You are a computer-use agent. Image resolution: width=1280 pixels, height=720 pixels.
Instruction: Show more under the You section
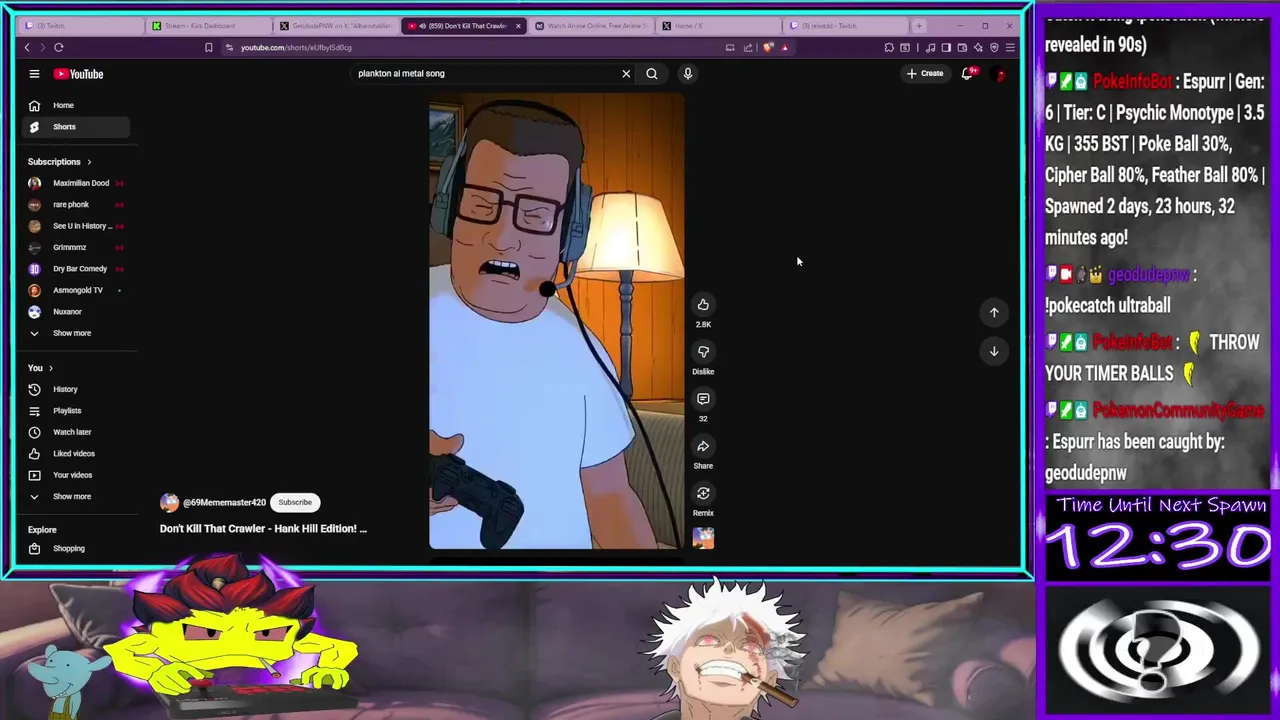[75, 496]
